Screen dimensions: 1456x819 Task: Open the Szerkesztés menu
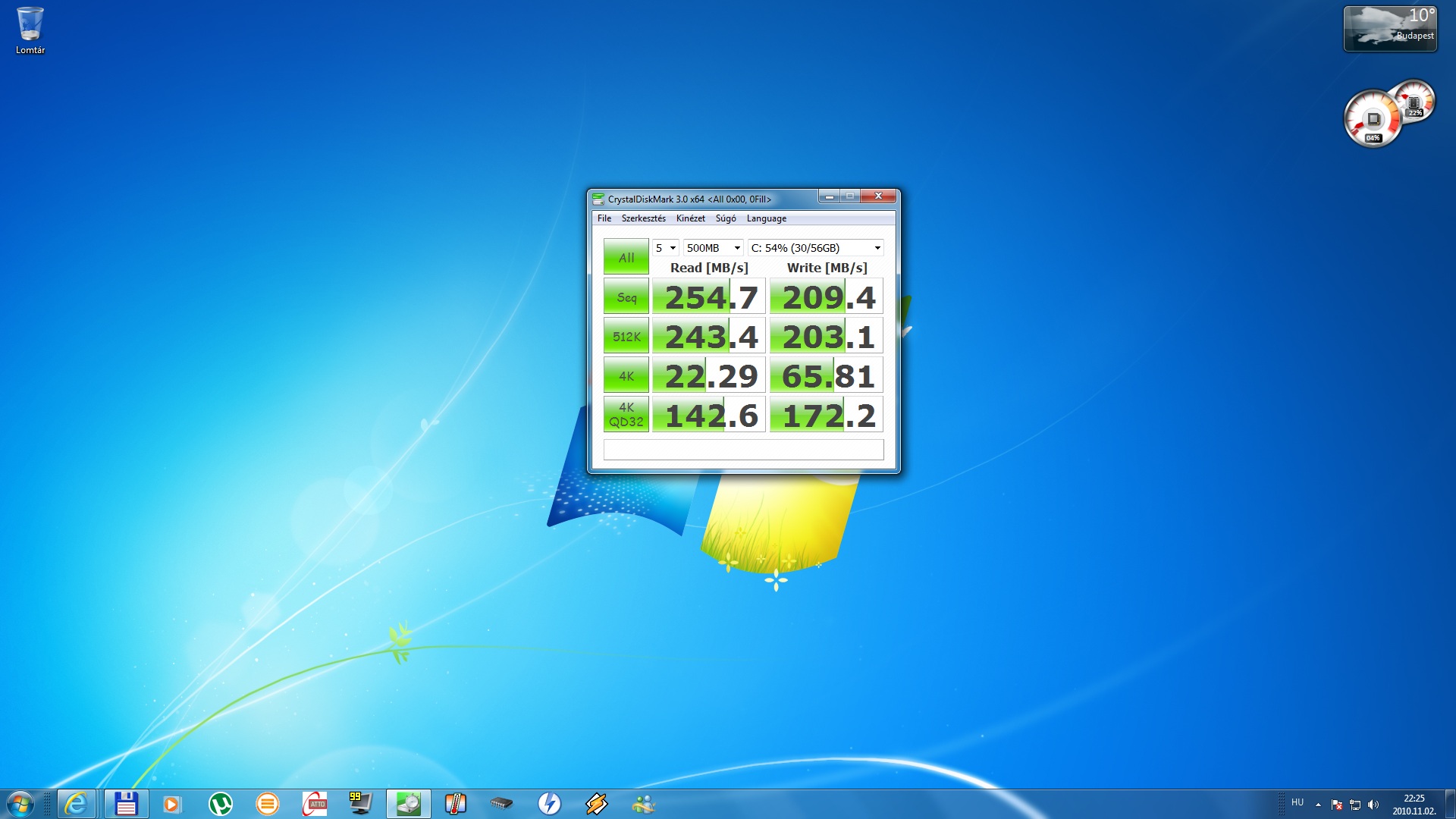click(643, 218)
